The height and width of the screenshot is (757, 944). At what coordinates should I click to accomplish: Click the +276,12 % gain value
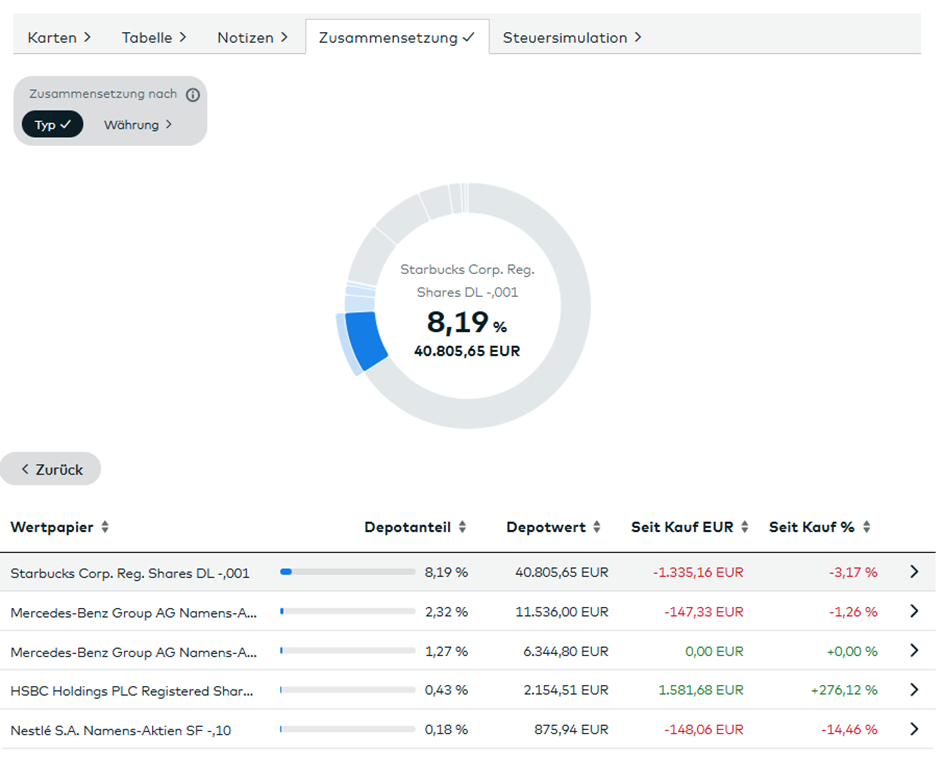(x=844, y=690)
